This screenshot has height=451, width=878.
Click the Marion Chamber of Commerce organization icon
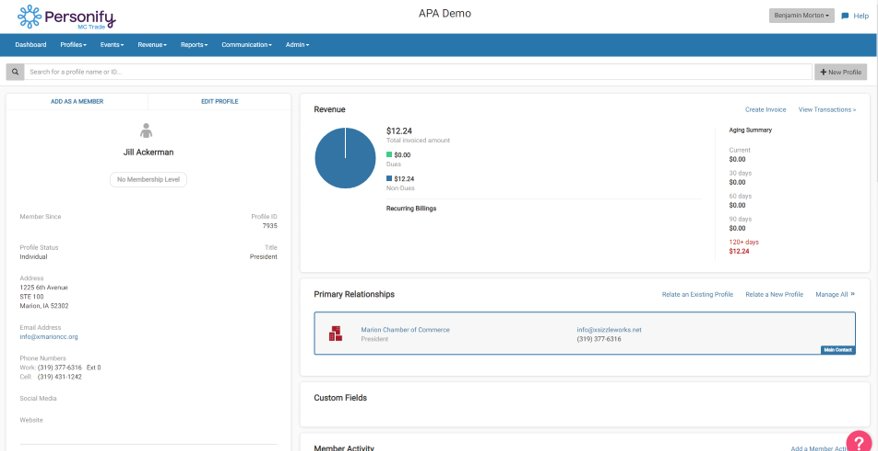337,333
